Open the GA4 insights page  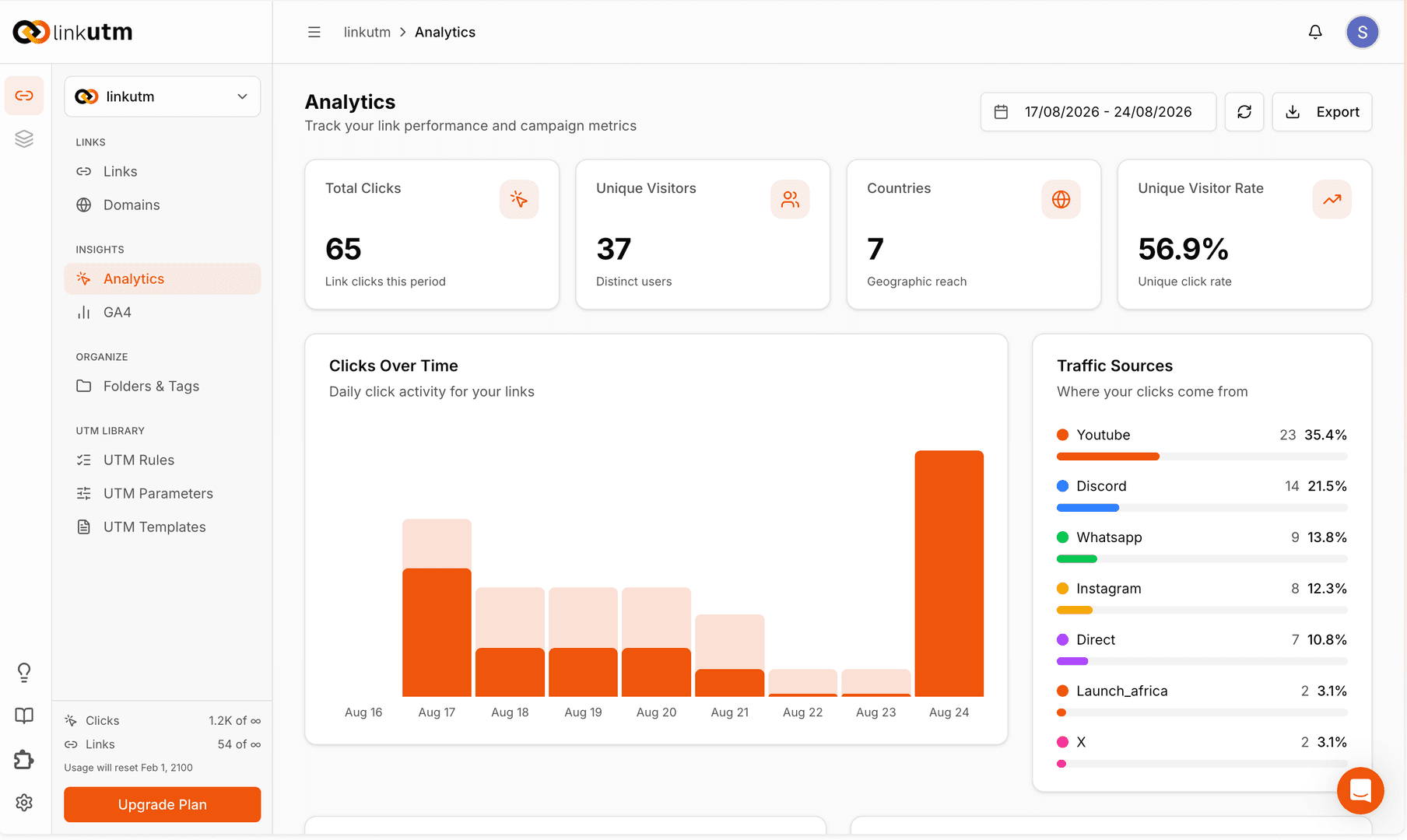pos(163,312)
